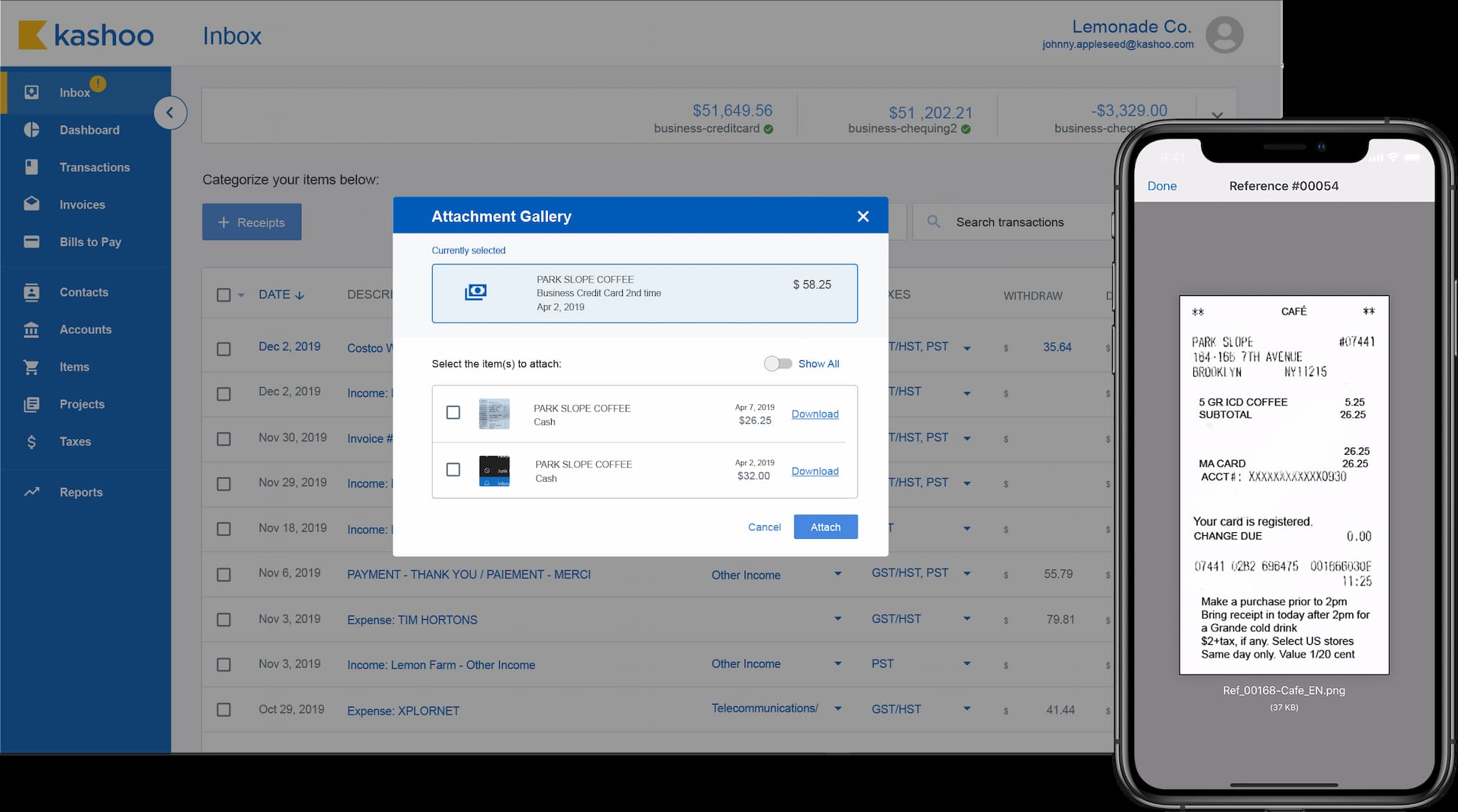1458x812 pixels.
Task: Open tax dropdown on TIM HORTONS row
Action: [967, 619]
